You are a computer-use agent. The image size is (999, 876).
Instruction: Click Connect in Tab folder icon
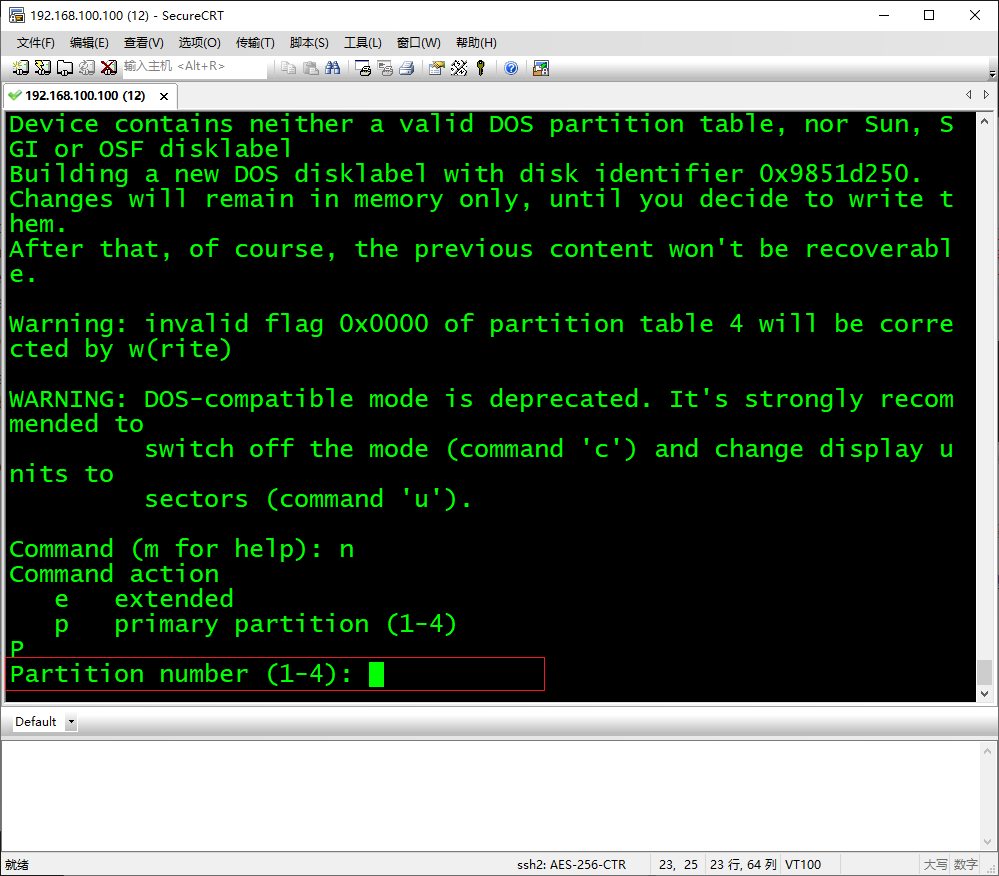click(x=65, y=68)
